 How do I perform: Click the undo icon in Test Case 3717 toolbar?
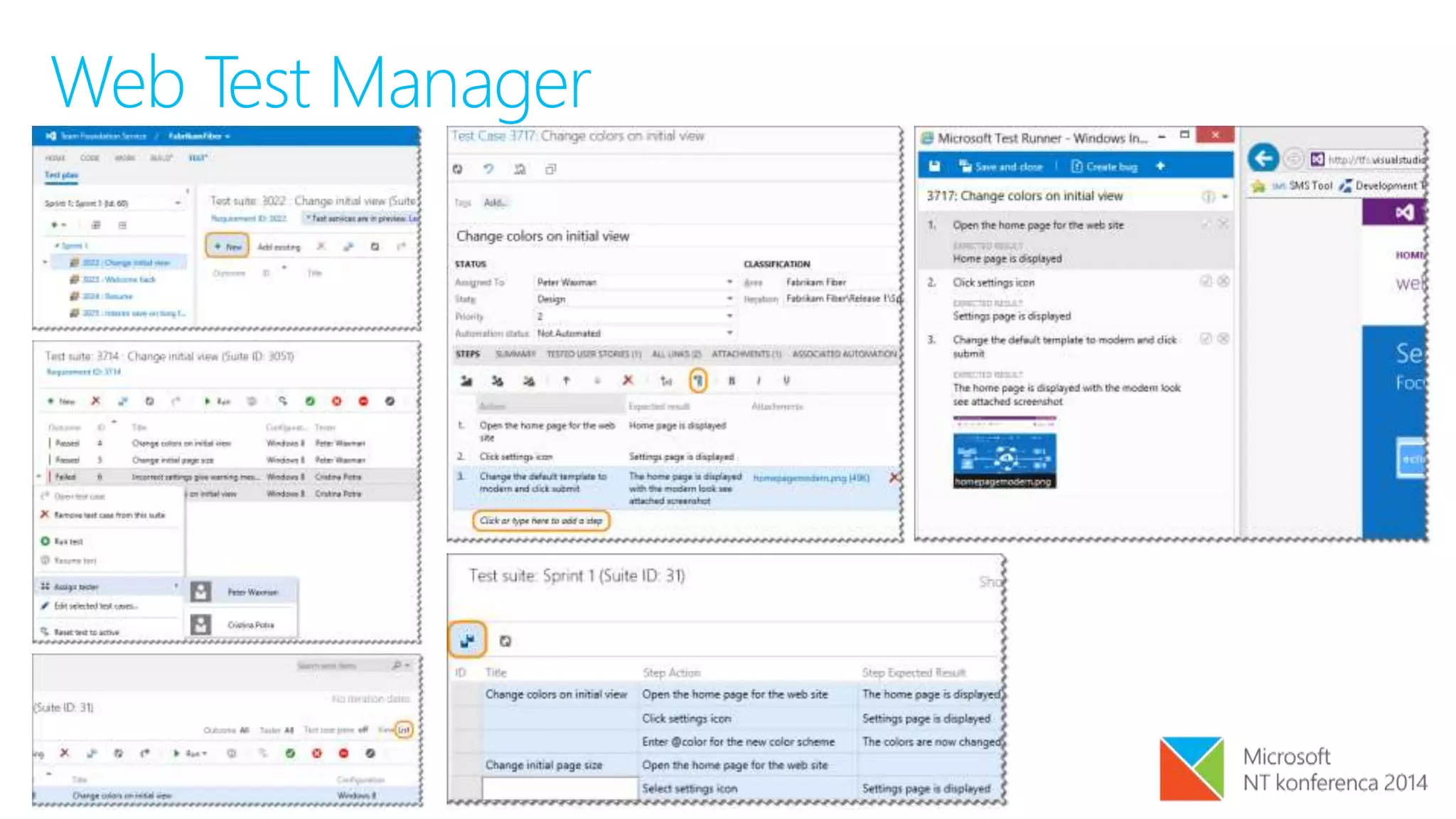488,169
